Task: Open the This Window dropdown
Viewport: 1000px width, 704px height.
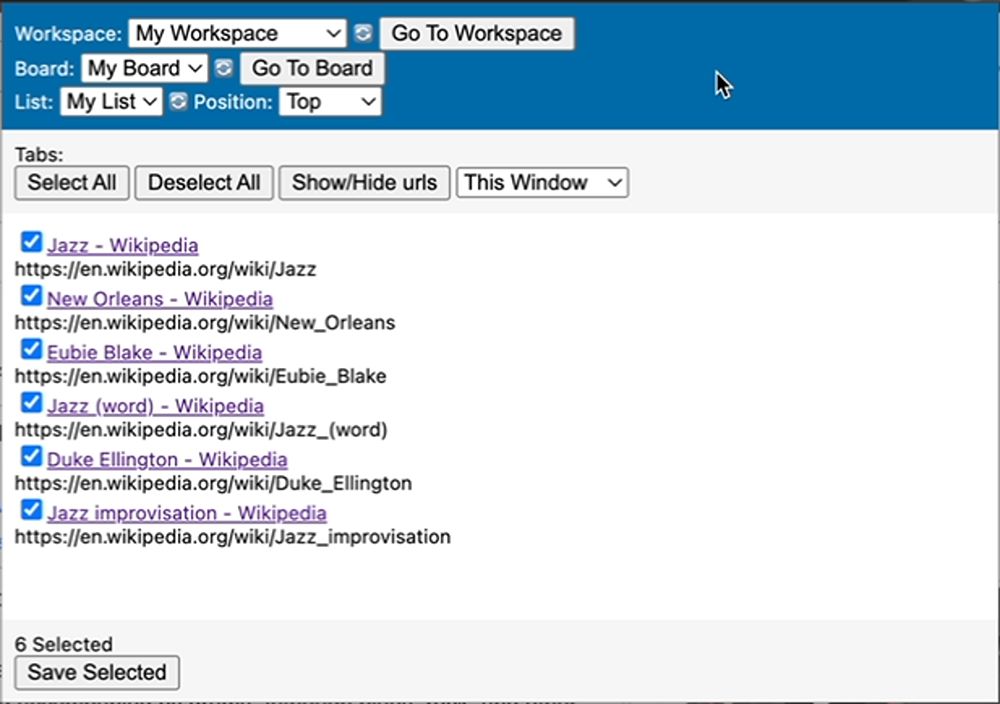Action: 542,182
